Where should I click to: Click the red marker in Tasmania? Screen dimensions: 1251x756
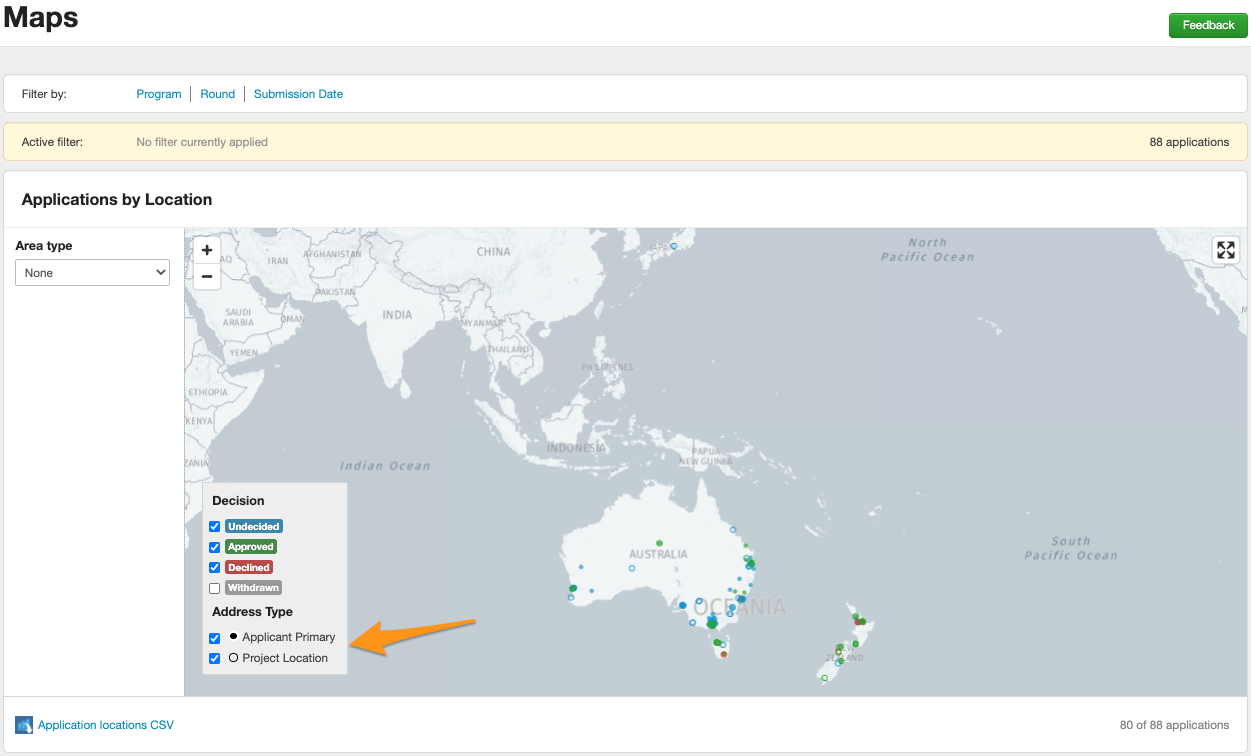tap(724, 654)
